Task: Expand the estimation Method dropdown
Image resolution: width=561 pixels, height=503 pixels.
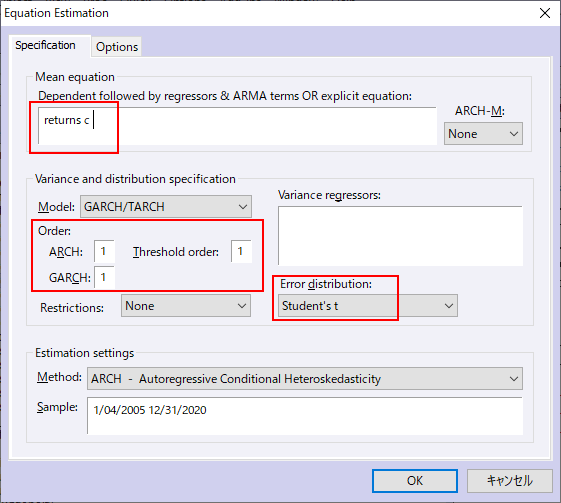Action: coord(304,379)
